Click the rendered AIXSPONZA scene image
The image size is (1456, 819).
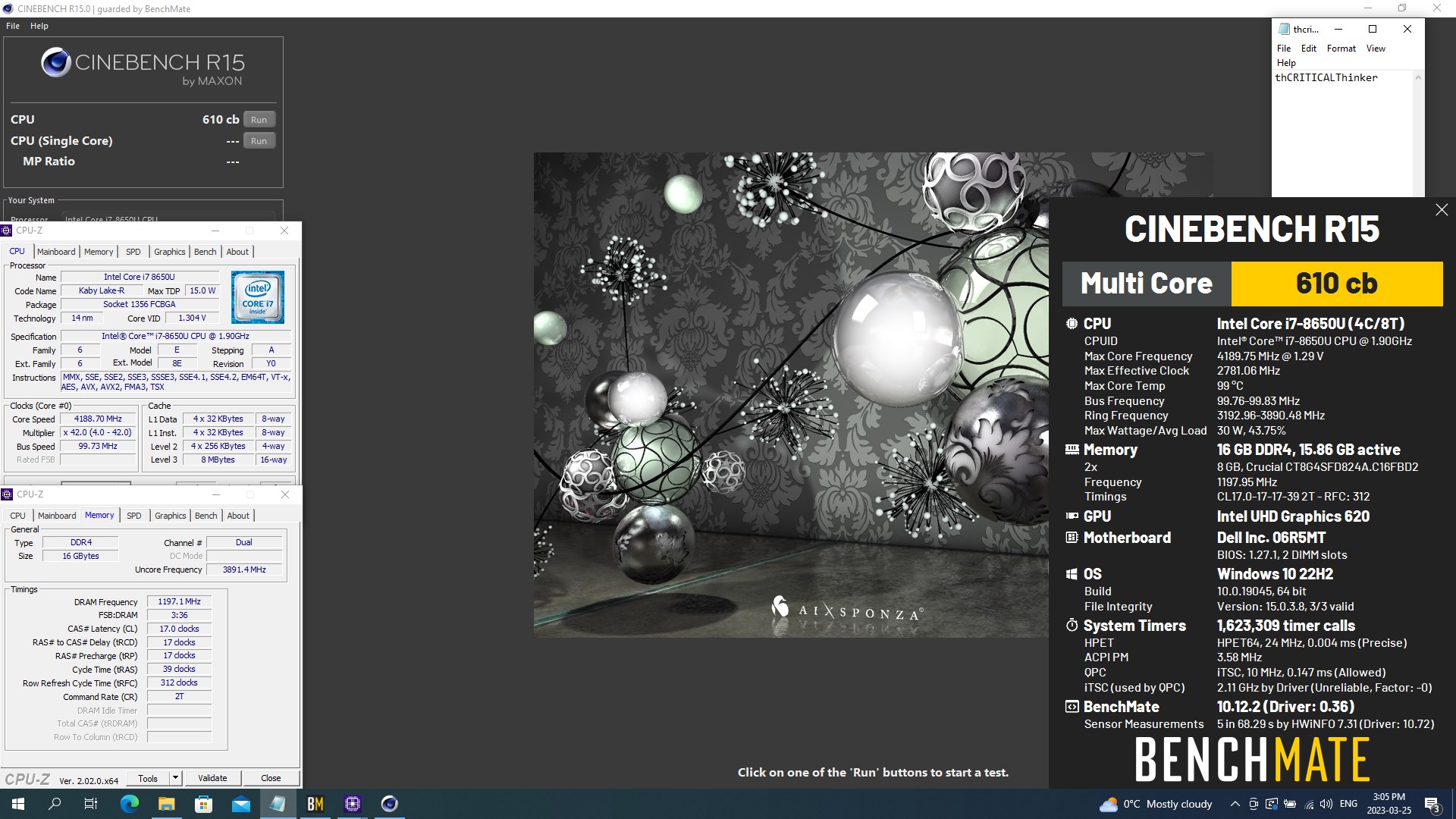[791, 394]
